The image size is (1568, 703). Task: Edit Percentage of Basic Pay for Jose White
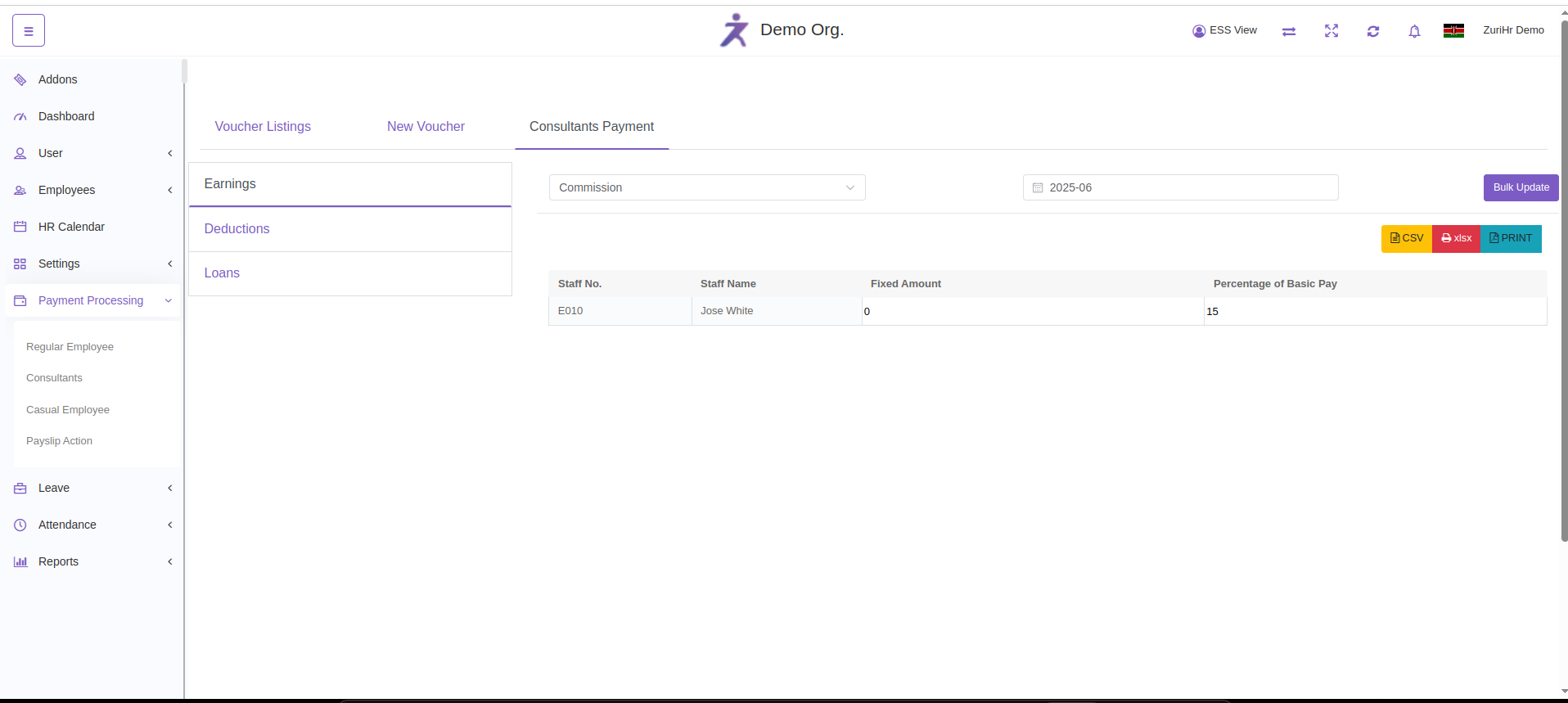pos(1374,312)
